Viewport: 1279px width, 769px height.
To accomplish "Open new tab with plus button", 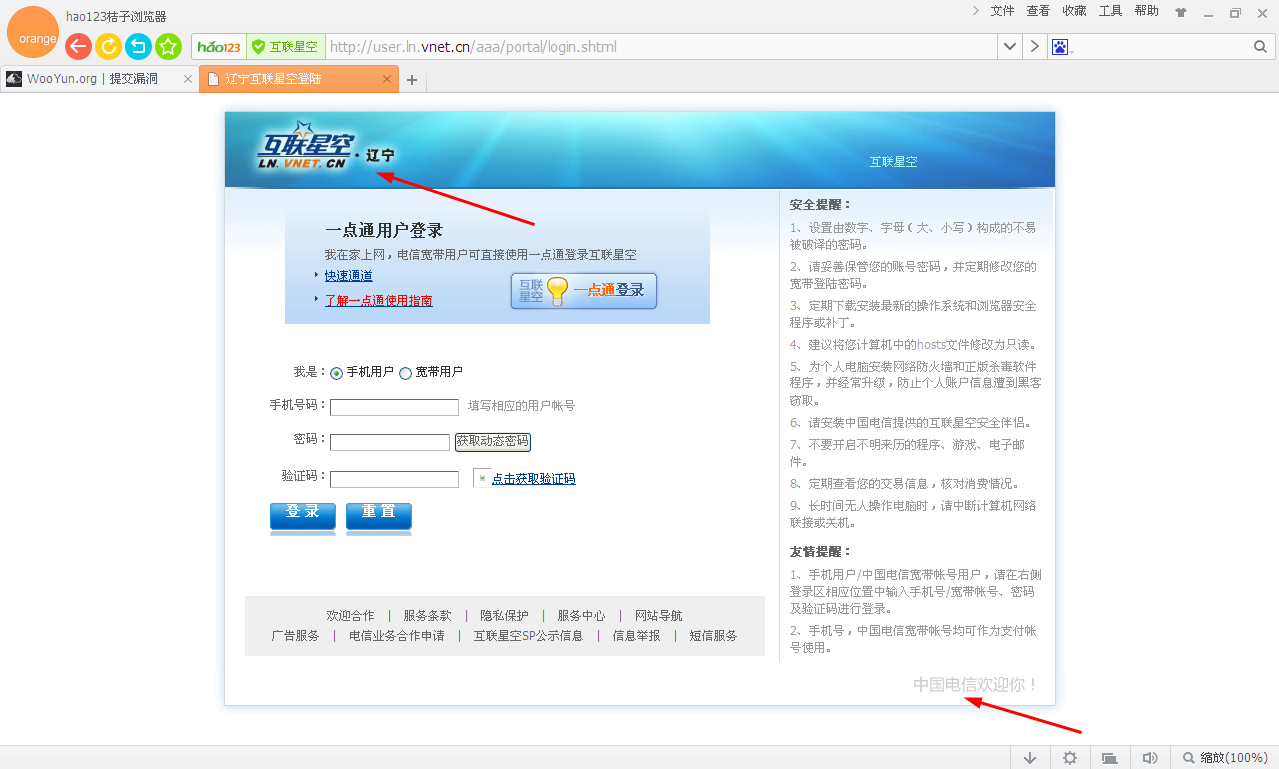I will click(412, 80).
